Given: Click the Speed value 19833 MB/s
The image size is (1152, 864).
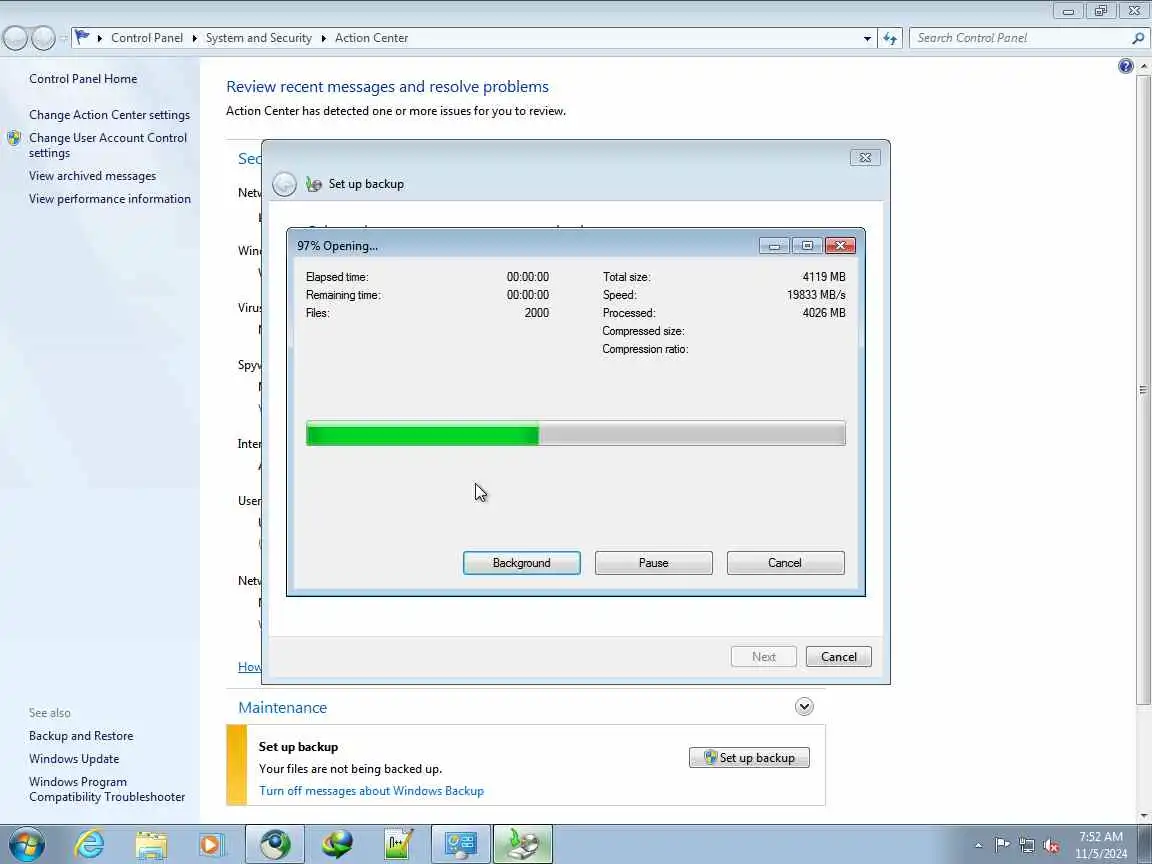Looking at the screenshot, I should click(x=816, y=295).
